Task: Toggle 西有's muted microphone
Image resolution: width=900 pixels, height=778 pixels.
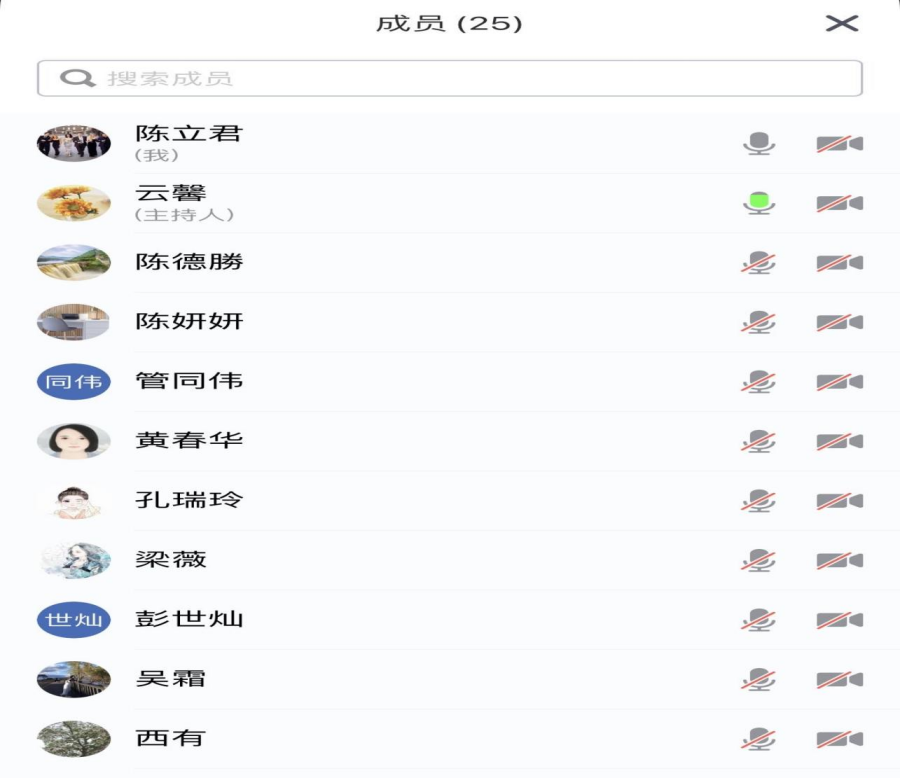Action: 758,739
